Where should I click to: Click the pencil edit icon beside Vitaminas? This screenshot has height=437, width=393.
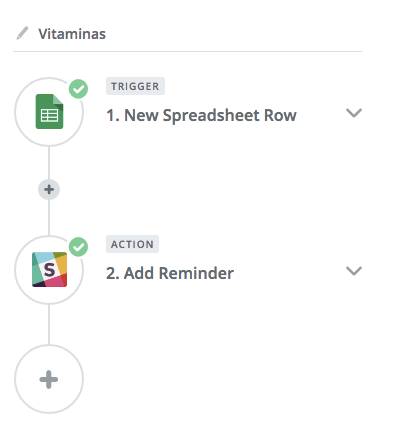[x=23, y=33]
